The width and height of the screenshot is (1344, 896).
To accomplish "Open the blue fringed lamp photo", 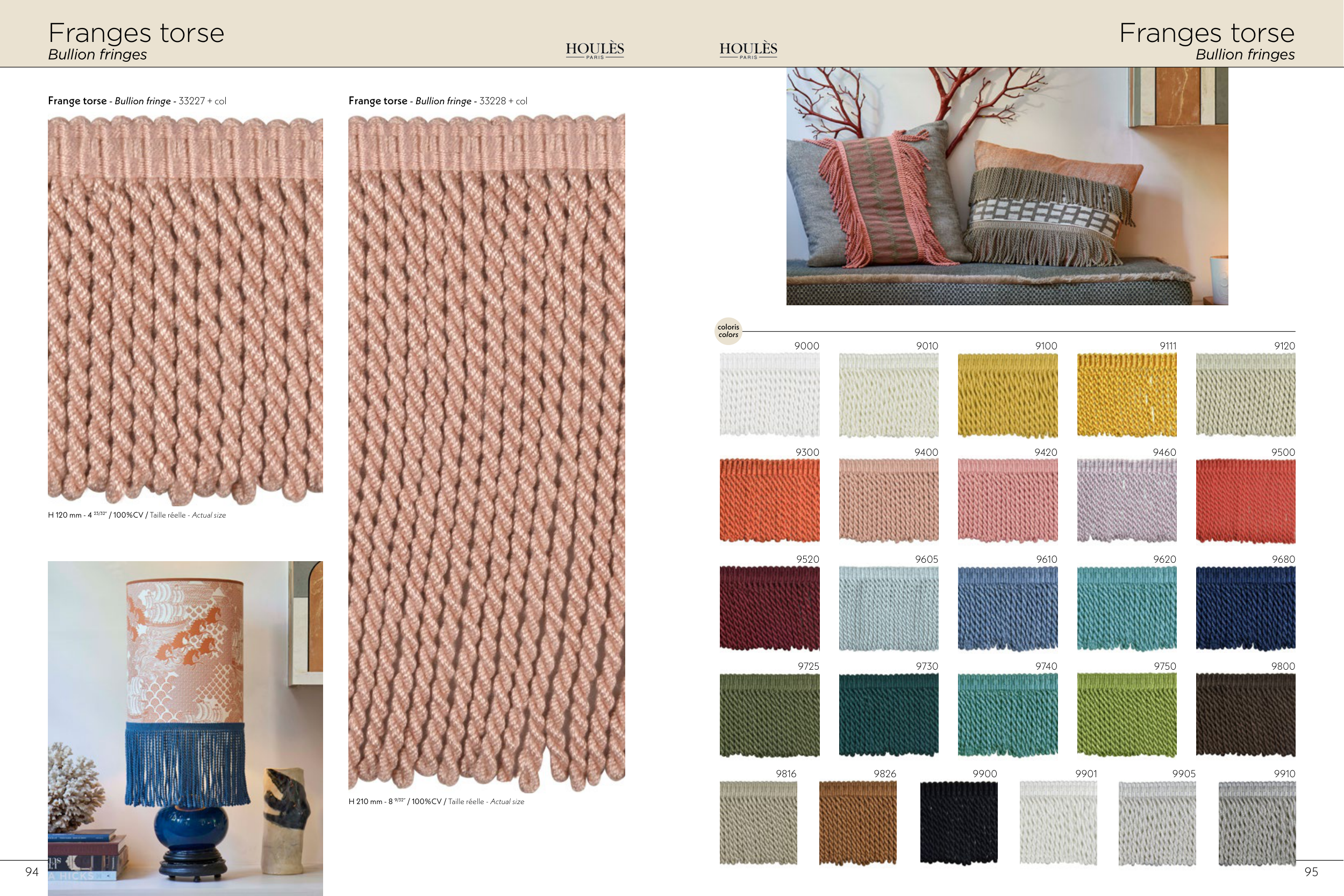I will coord(185,728).
